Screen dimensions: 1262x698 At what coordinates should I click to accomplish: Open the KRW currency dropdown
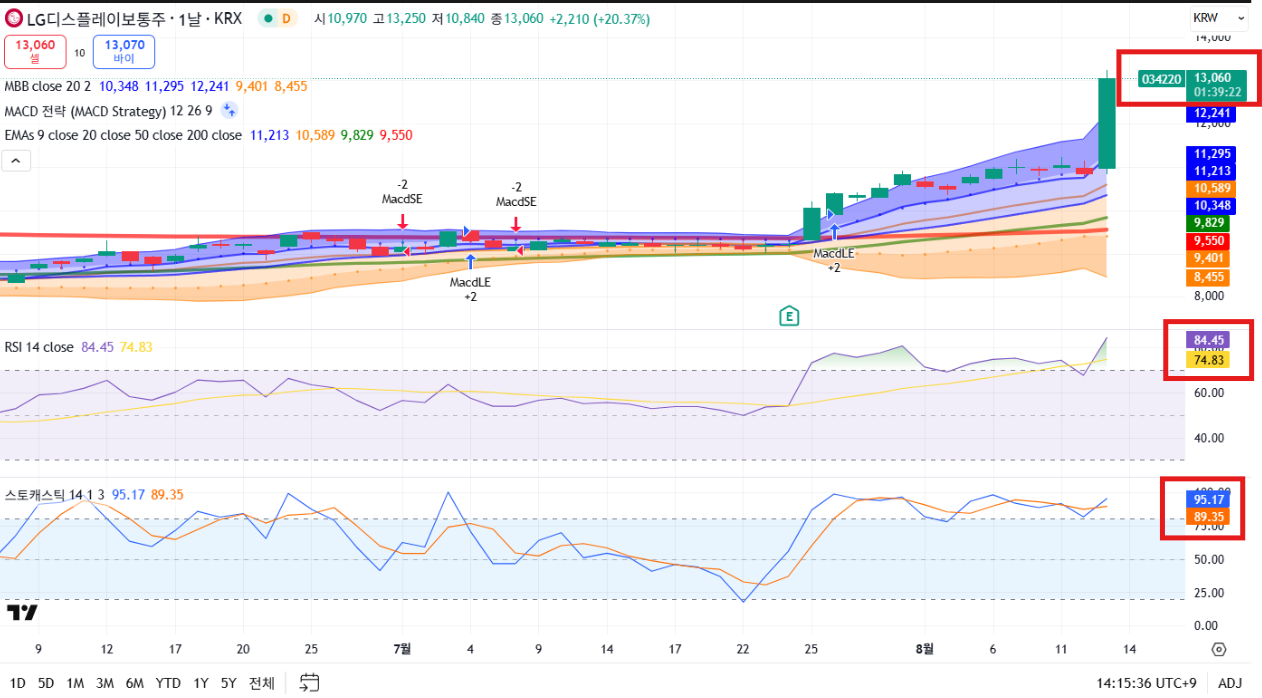pyautogui.click(x=1219, y=18)
